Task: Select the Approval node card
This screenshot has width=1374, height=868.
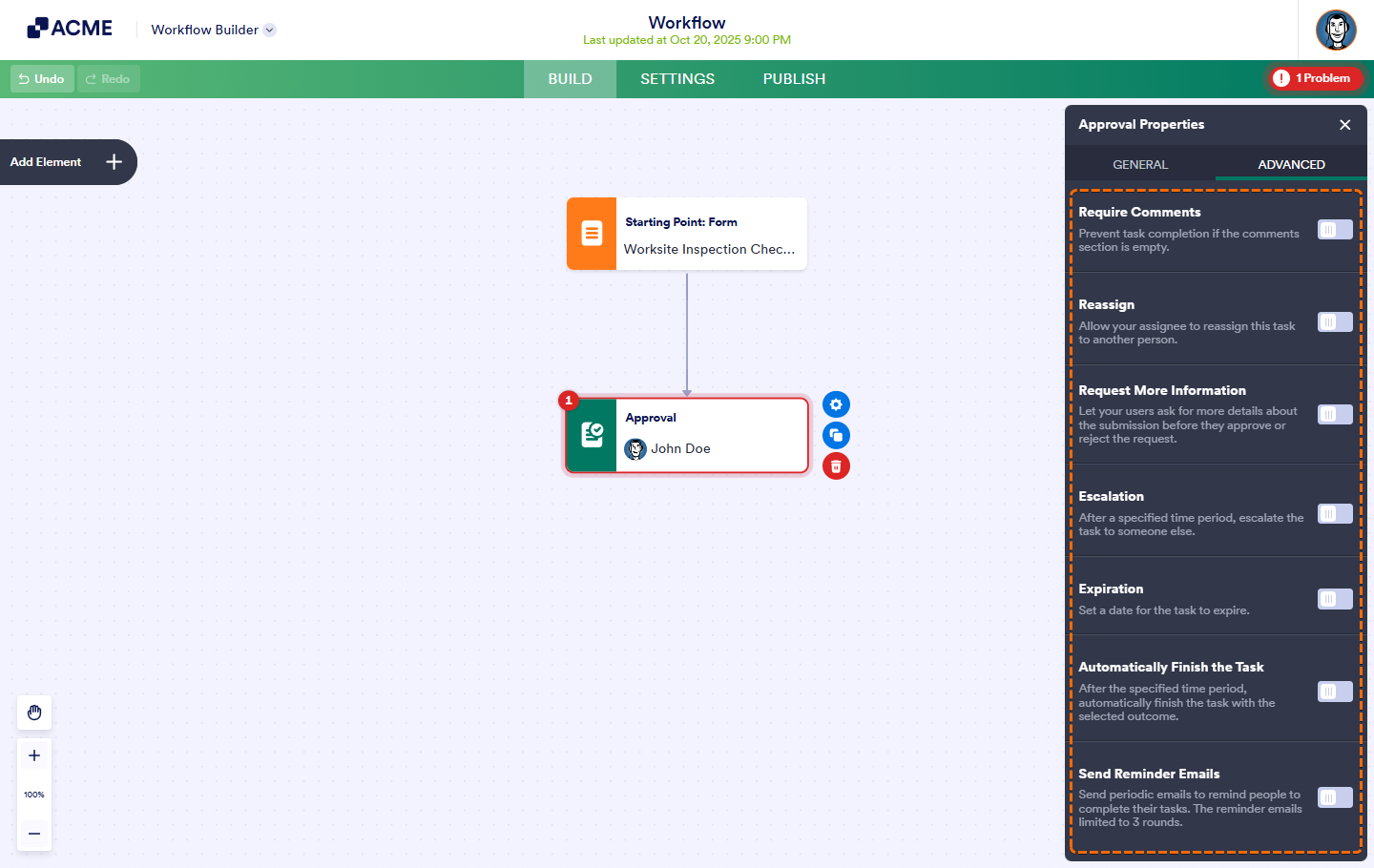Action: (687, 435)
